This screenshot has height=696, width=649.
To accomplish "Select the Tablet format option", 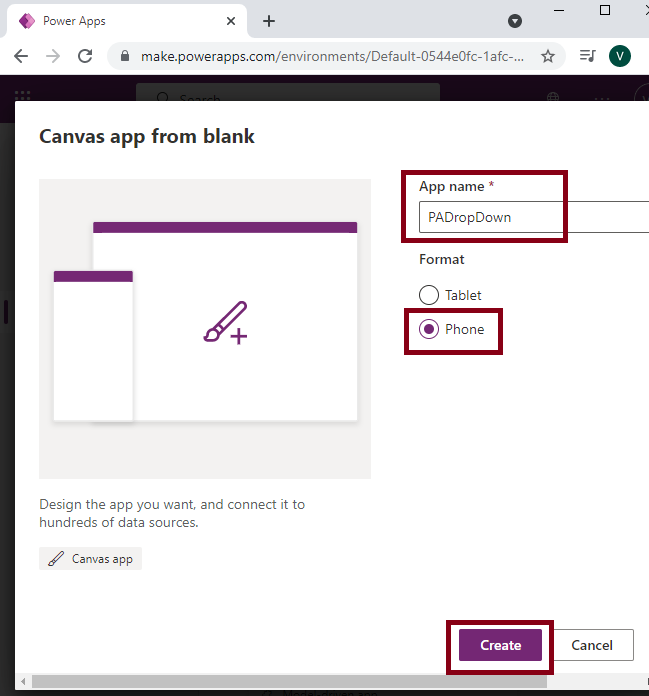I will [x=450, y=295].
